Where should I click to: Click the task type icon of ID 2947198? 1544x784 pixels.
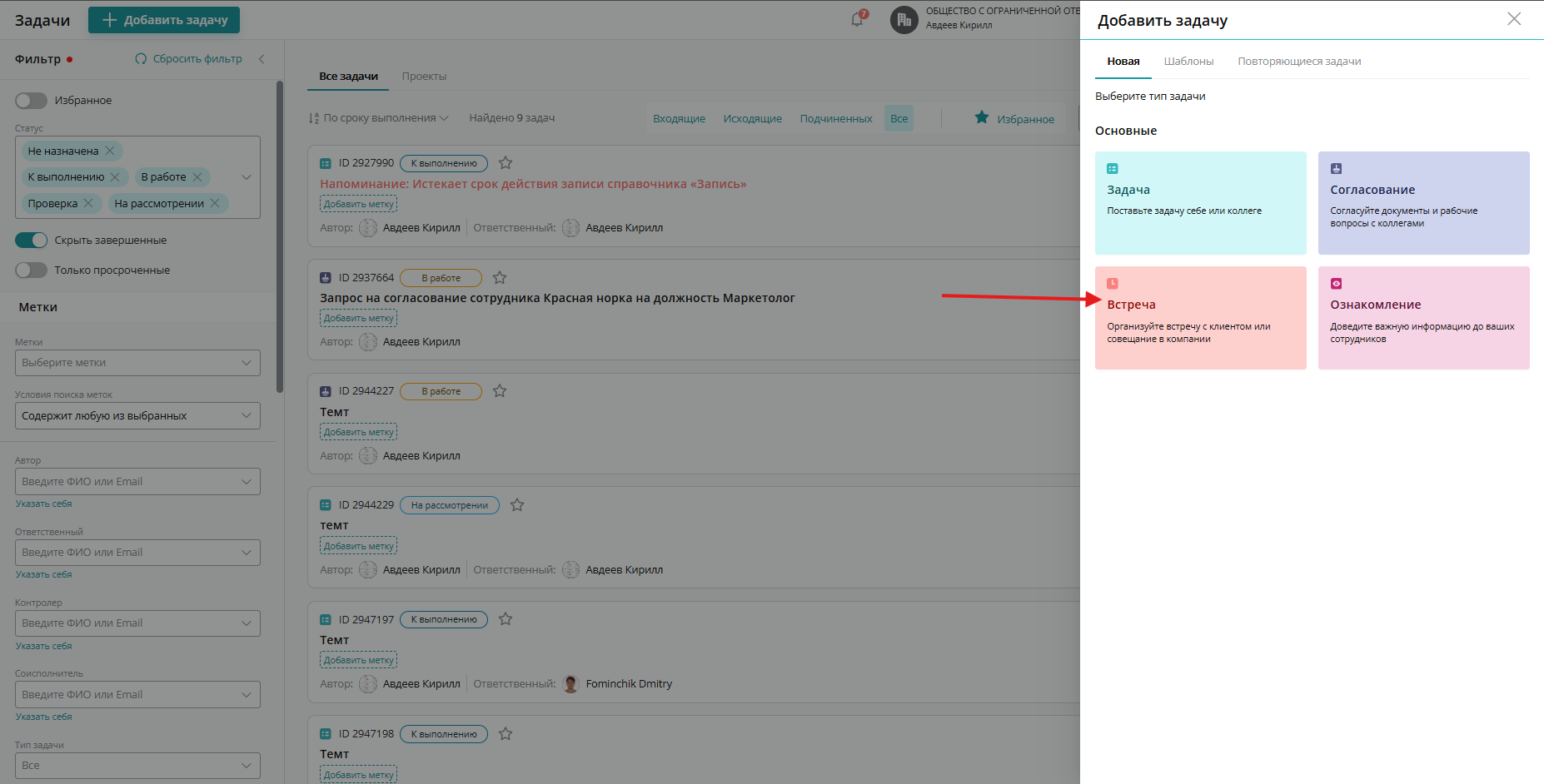326,734
